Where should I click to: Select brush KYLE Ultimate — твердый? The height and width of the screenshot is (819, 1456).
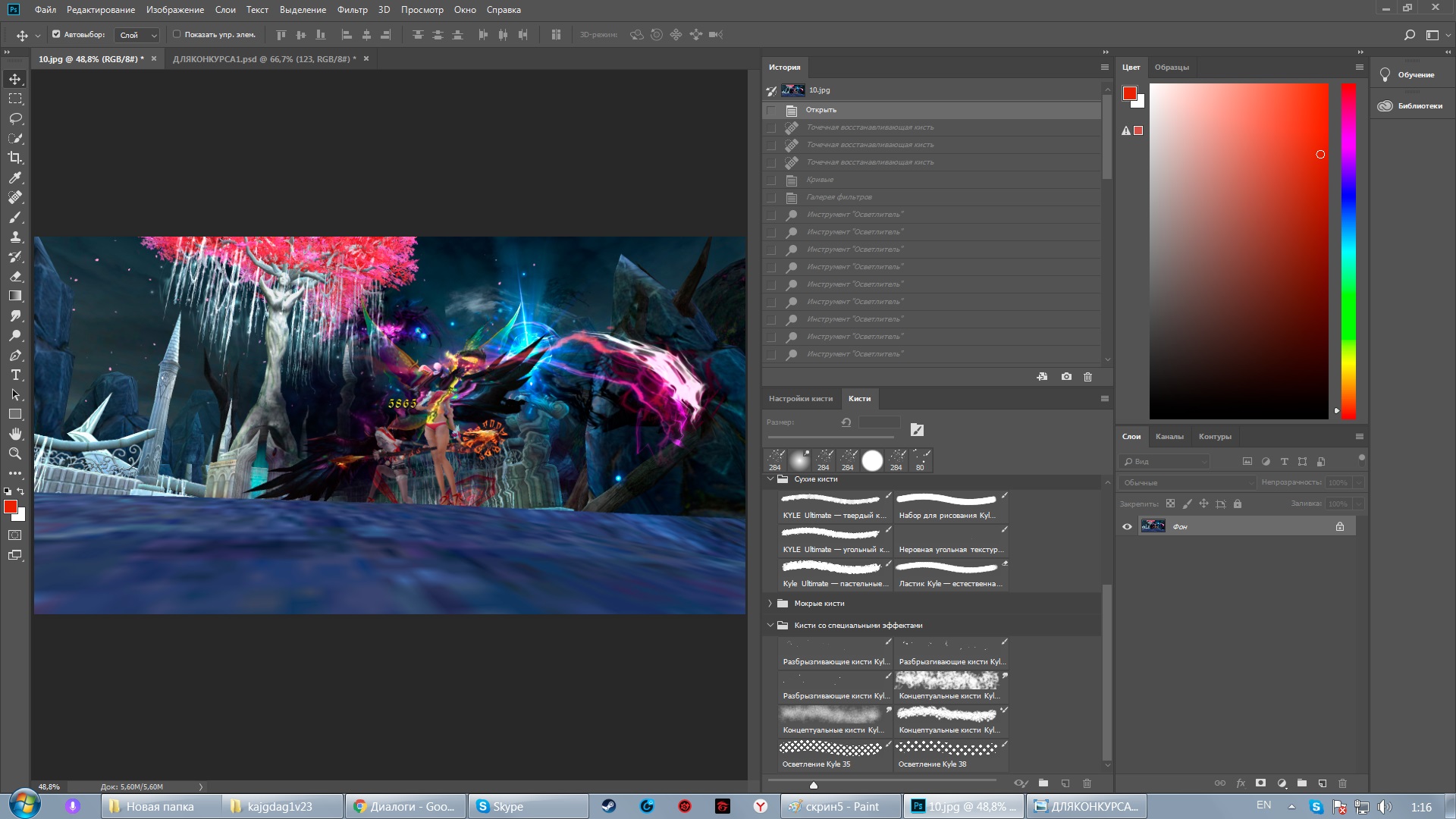(836, 507)
